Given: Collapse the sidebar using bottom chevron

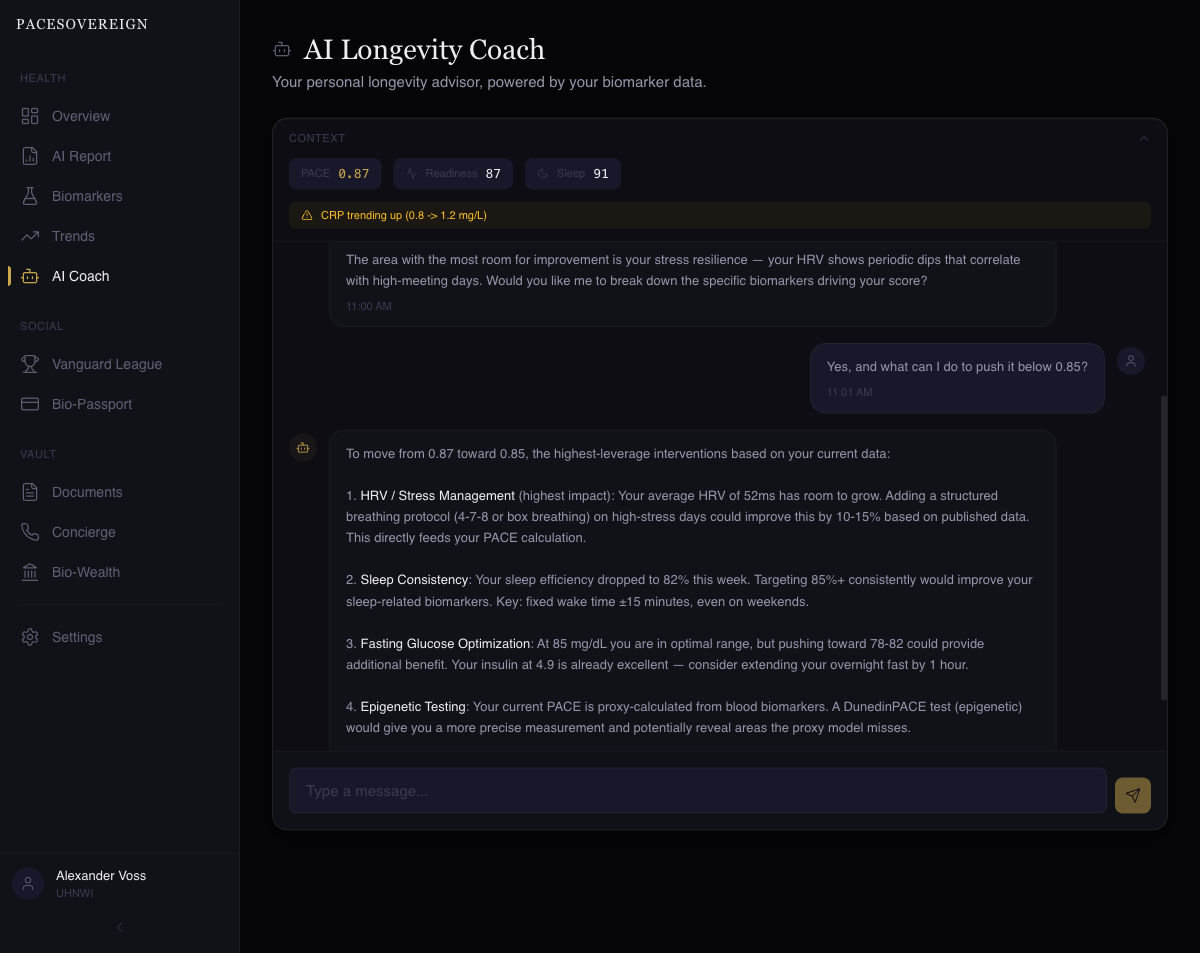Looking at the screenshot, I should point(119,927).
